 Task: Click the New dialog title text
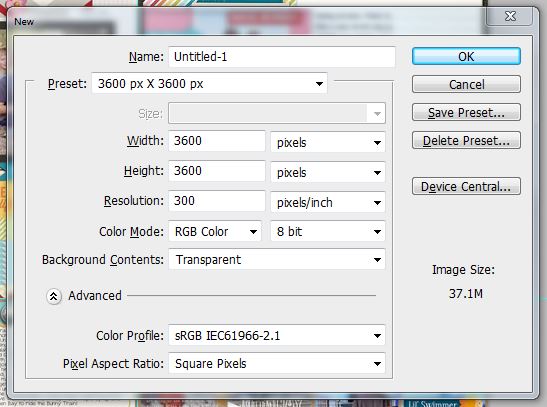click(x=24, y=22)
